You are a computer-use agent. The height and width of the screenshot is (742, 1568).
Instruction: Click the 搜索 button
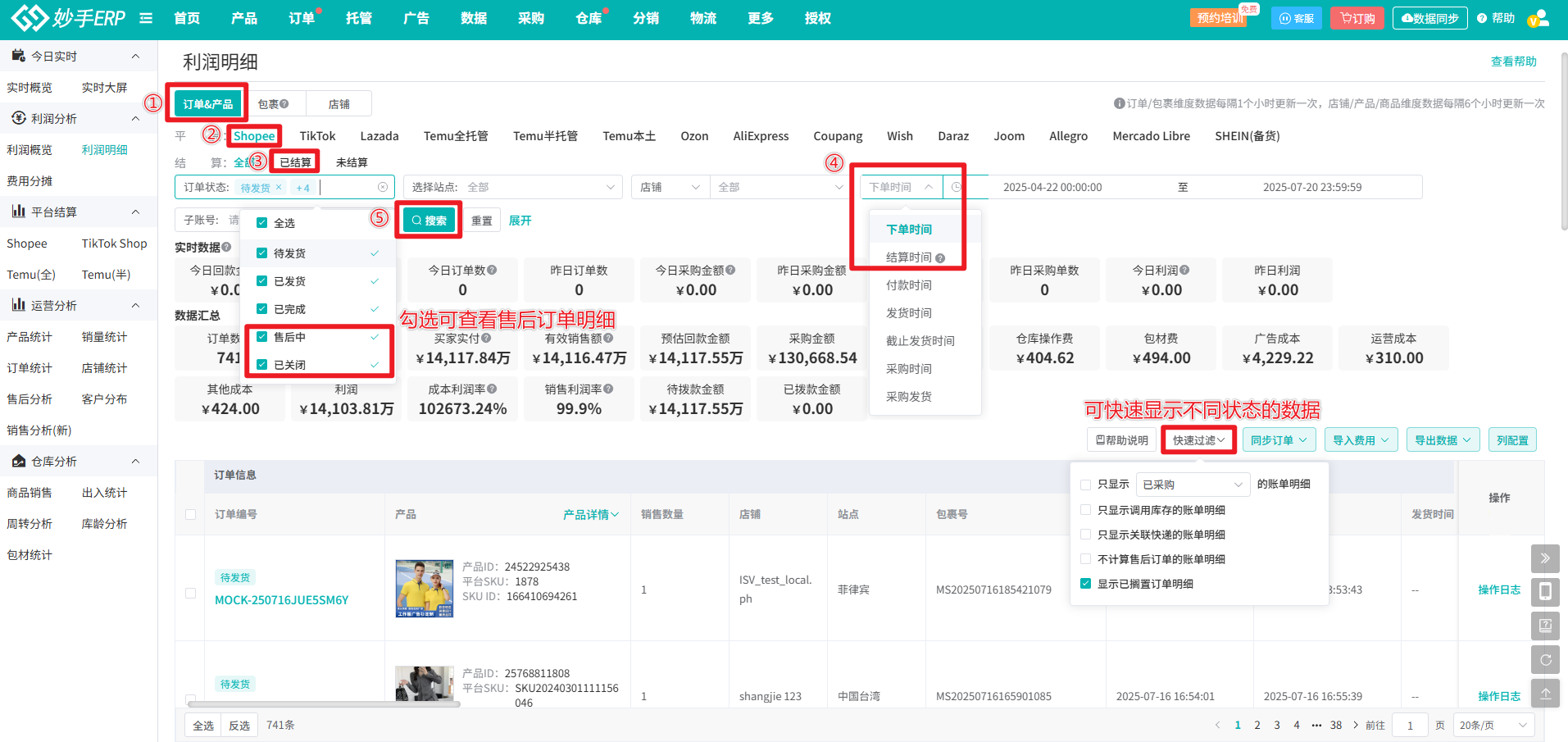pos(429,221)
